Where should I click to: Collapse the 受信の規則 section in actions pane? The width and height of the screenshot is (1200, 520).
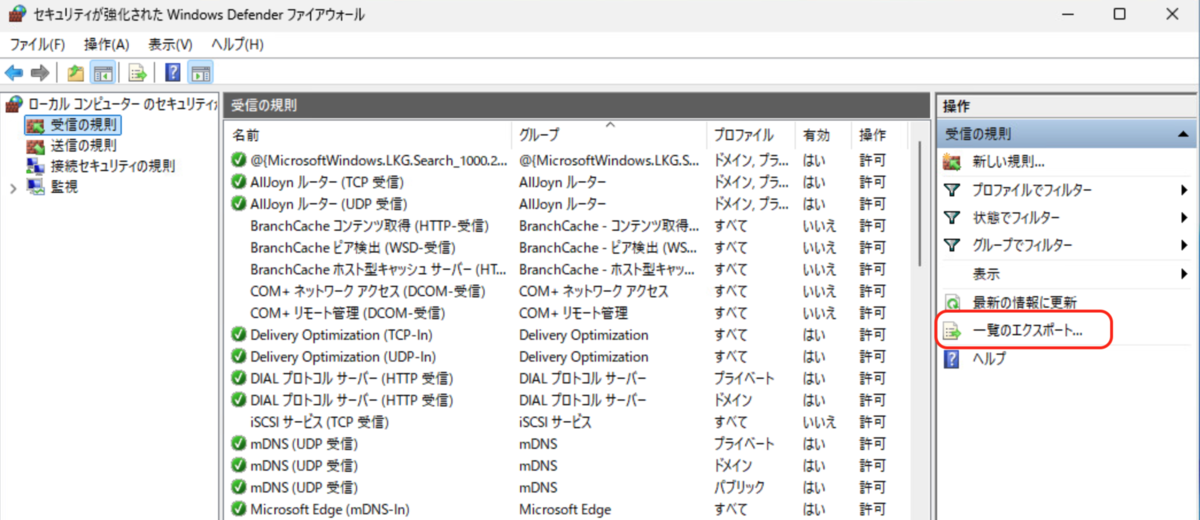[x=1183, y=134]
